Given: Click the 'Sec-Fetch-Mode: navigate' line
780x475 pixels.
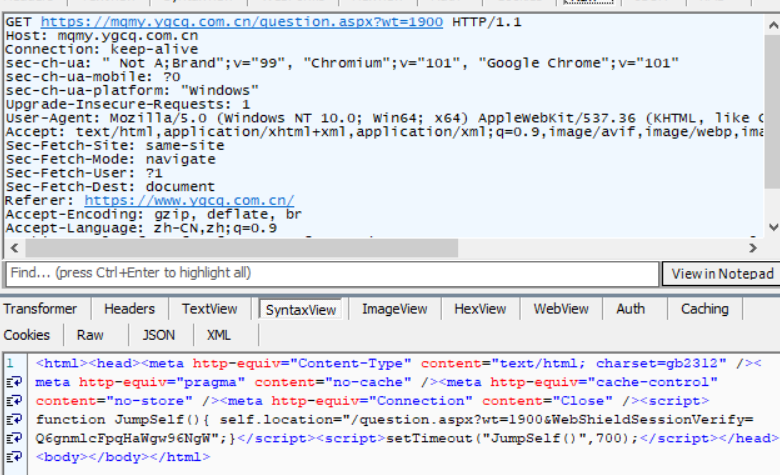Looking at the screenshot, I should click(110, 159).
